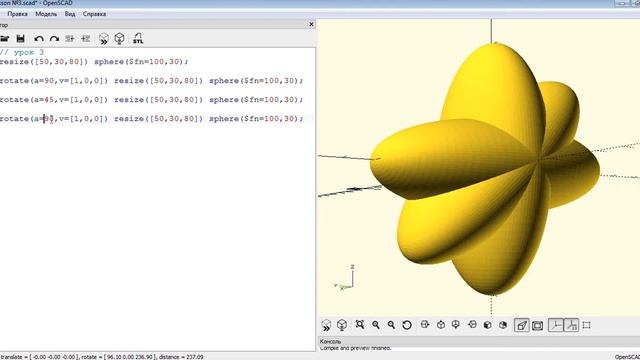Save the current scad file
640x360 pixels.
(x=20, y=39)
